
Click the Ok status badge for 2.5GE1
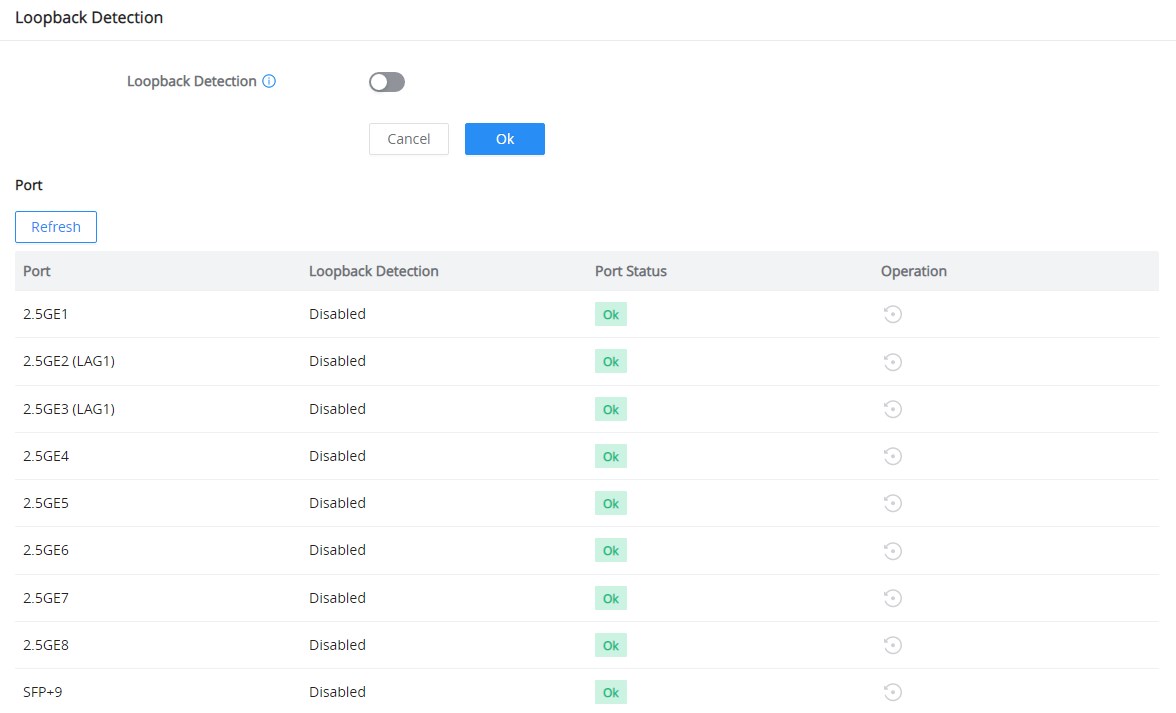pyautogui.click(x=610, y=314)
